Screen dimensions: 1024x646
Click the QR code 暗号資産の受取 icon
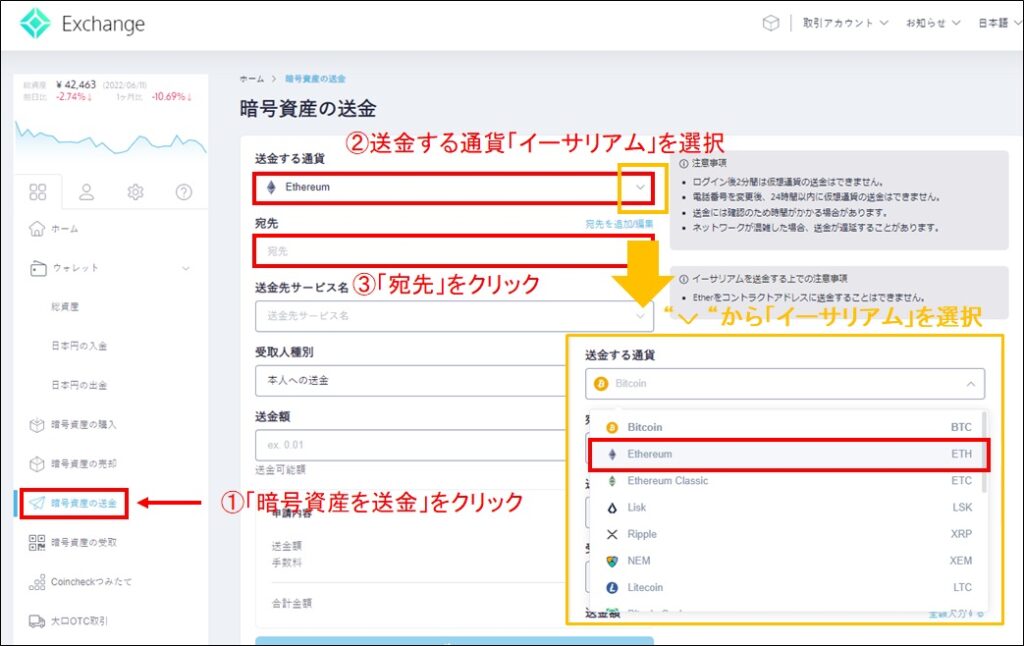click(x=37, y=542)
